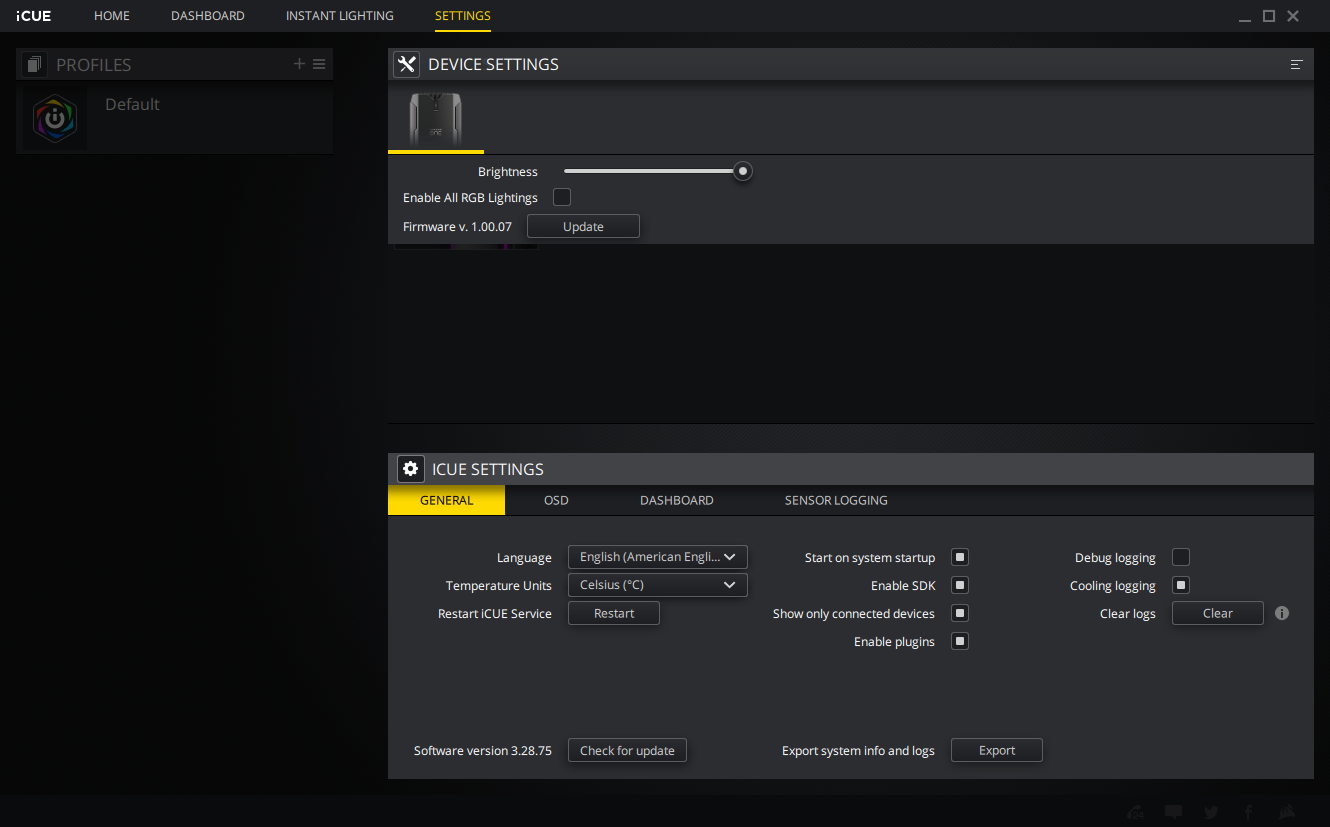Click Check for update button
Viewport: 1330px width, 827px height.
point(627,750)
